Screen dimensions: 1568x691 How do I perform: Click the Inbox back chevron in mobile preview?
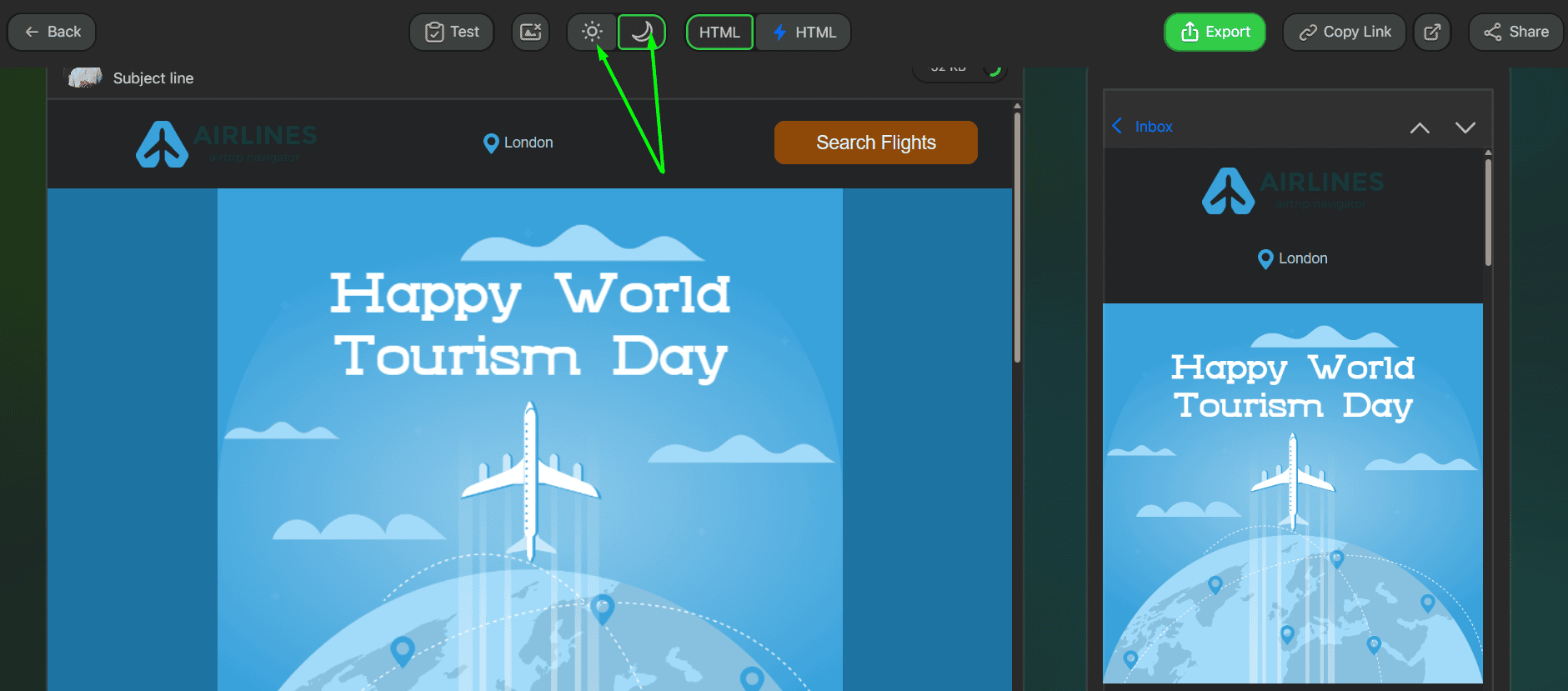pos(1118,126)
